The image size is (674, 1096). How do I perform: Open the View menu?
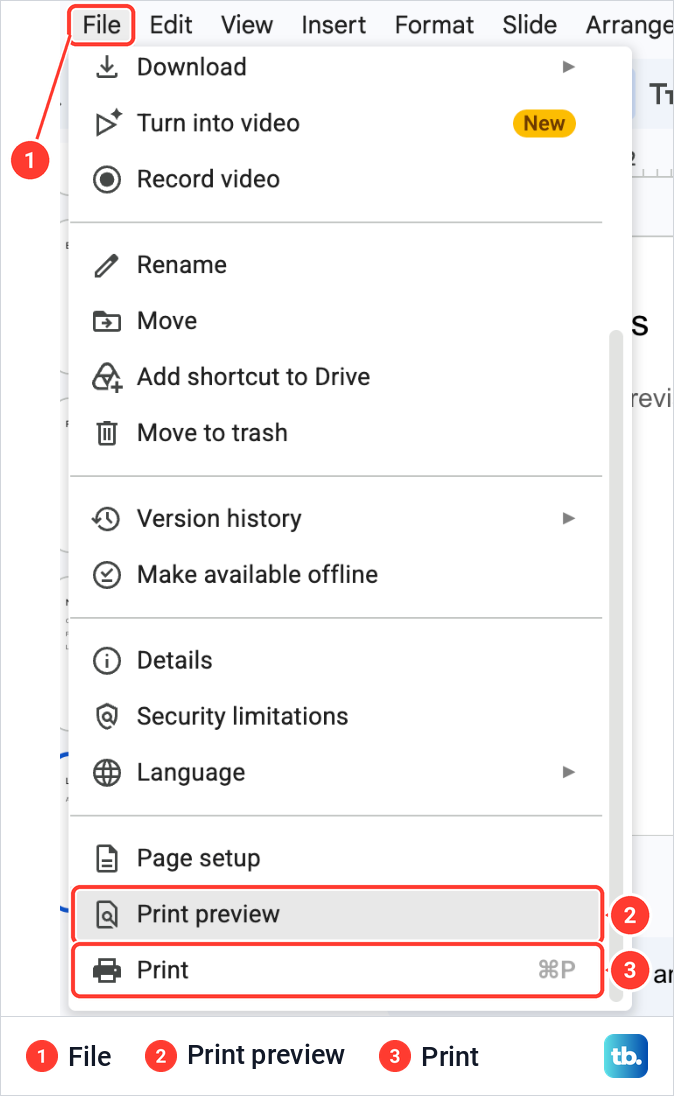(247, 25)
